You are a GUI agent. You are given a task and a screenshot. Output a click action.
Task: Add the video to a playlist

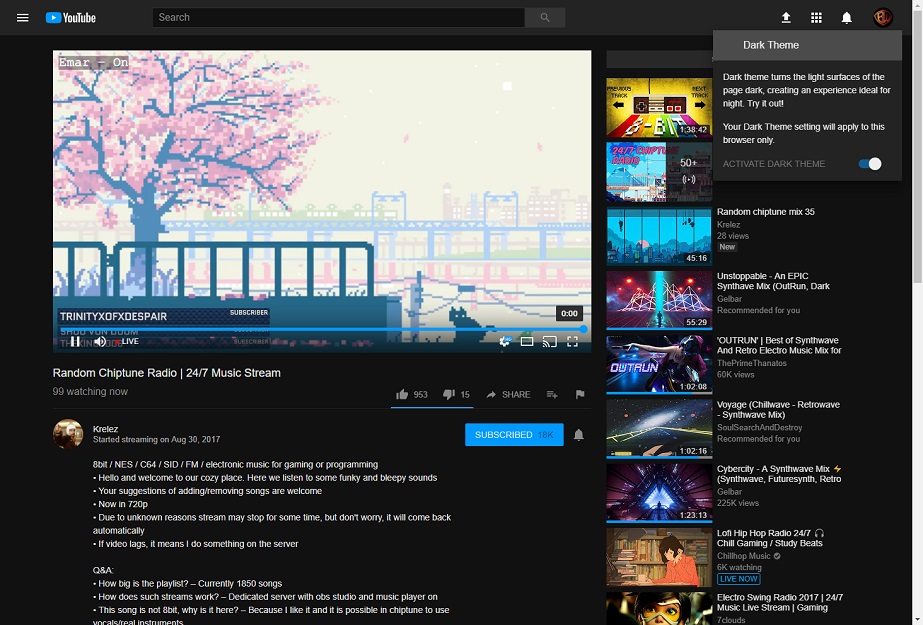552,394
